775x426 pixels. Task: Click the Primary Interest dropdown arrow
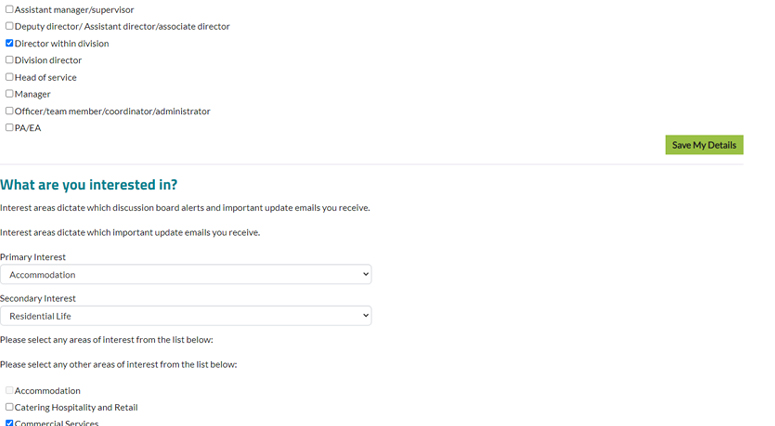tap(366, 274)
